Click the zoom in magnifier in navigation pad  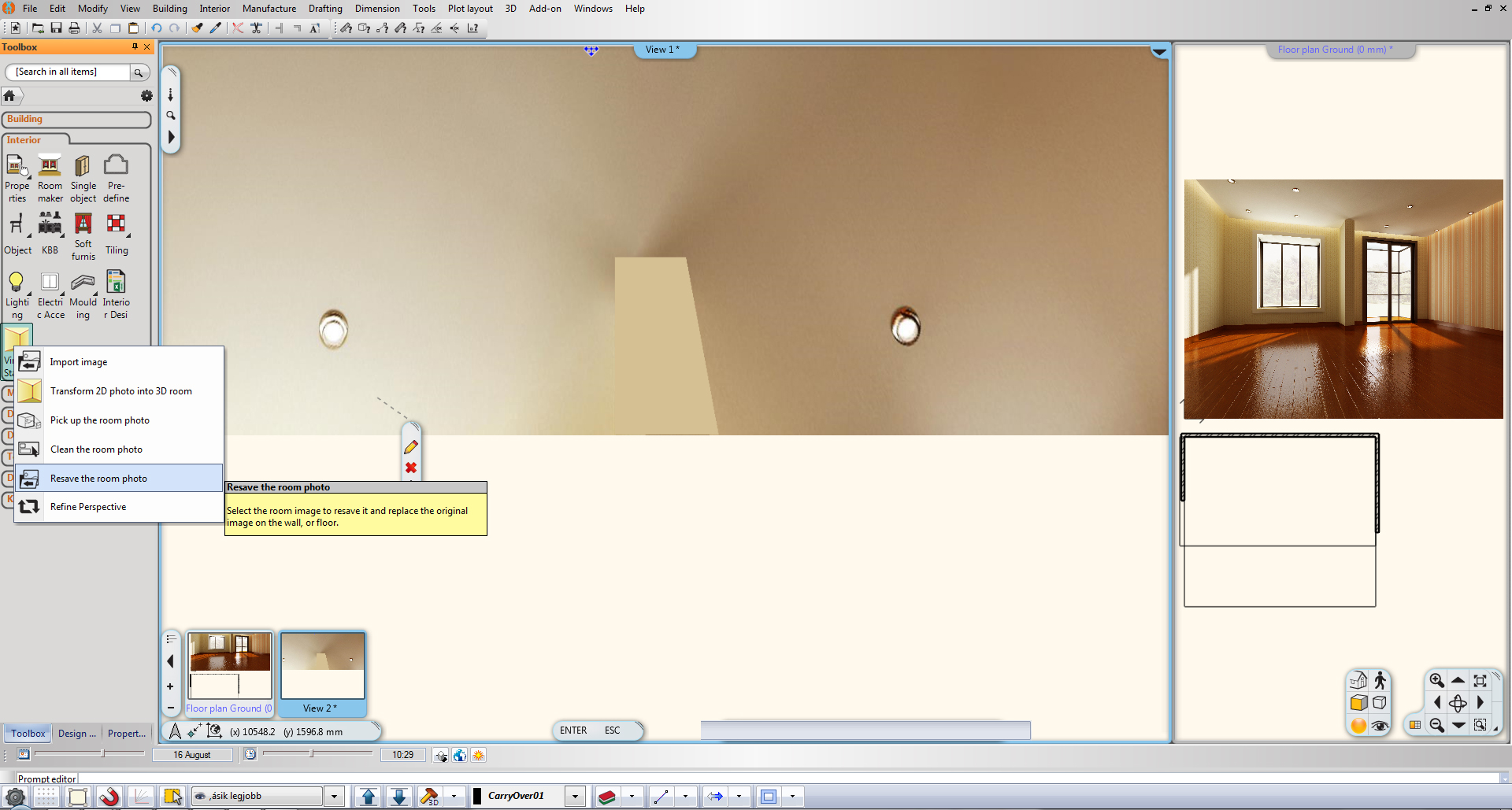[1436, 681]
